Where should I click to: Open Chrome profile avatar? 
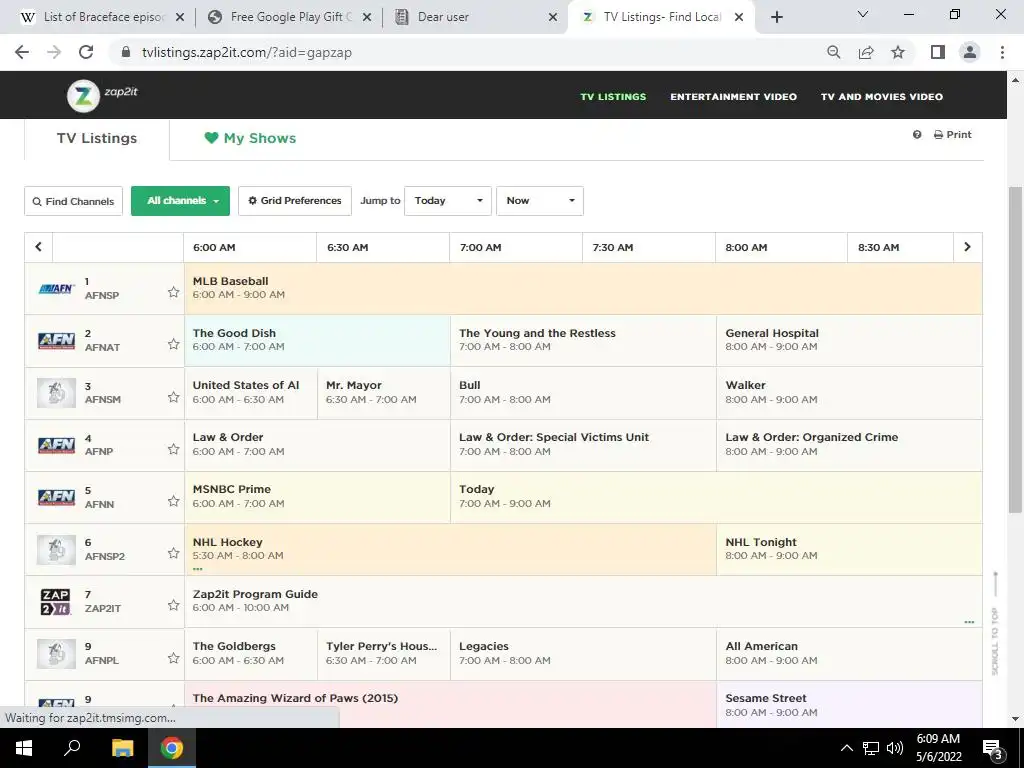coord(970,52)
